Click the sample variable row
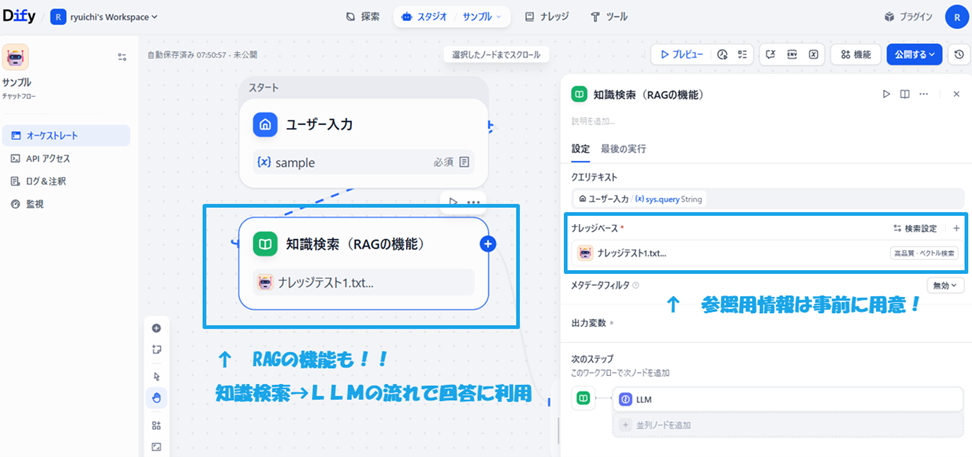972x457 pixels. [363, 162]
